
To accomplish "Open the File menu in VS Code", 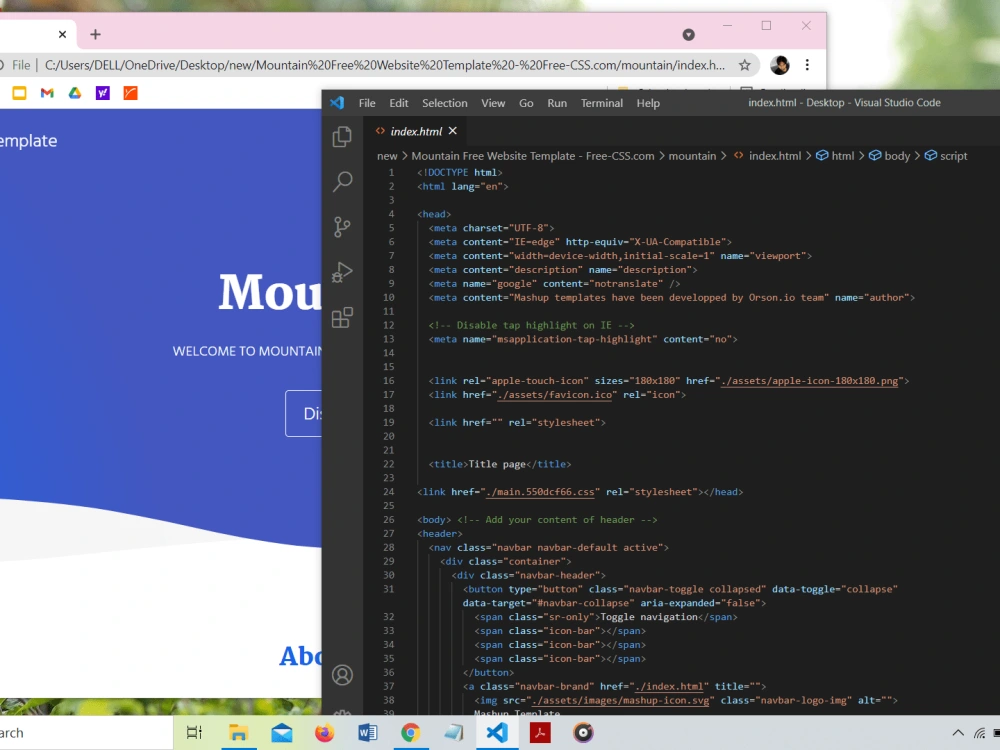I will tap(367, 103).
